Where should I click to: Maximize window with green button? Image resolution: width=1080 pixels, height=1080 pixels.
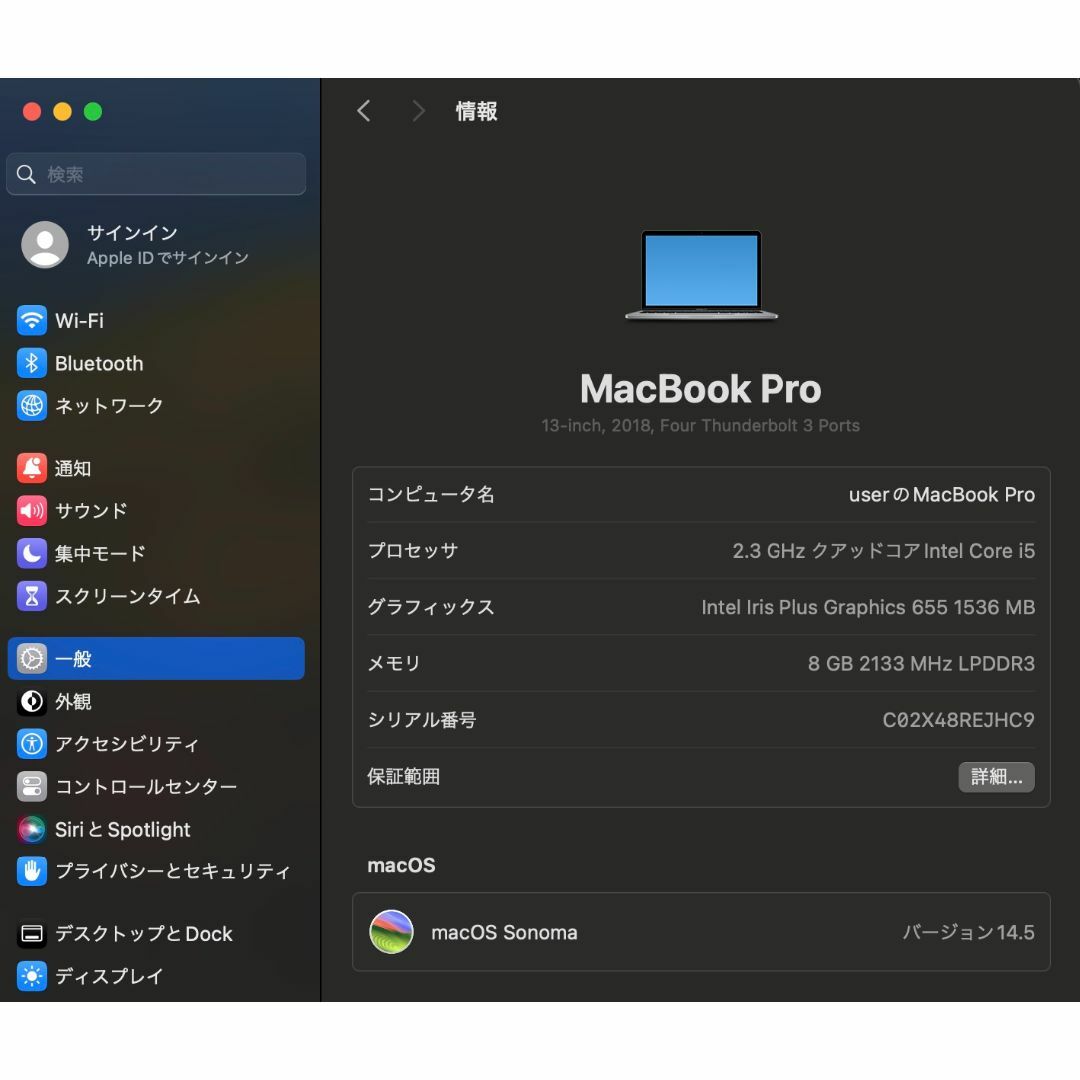[93, 112]
